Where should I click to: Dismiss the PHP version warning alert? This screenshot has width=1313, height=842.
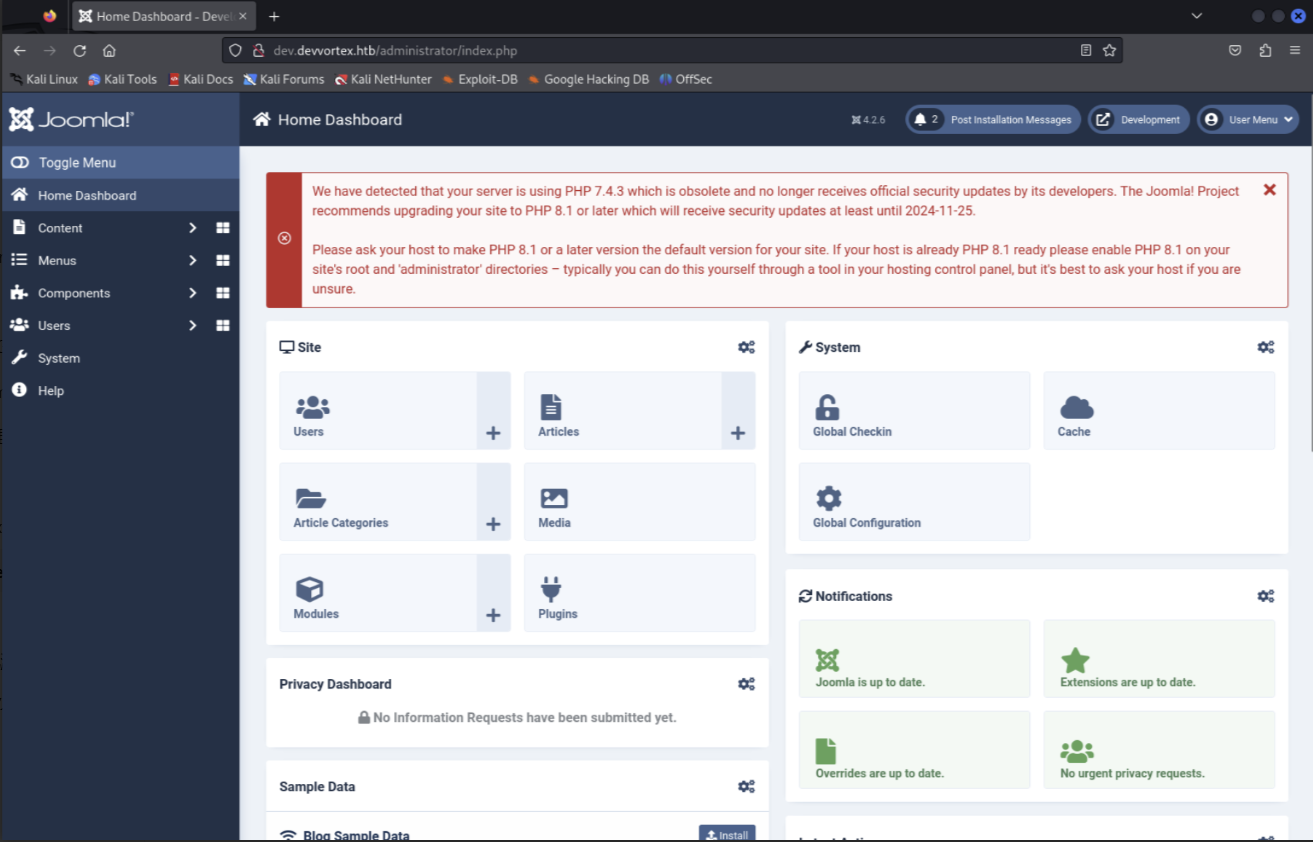click(1269, 190)
